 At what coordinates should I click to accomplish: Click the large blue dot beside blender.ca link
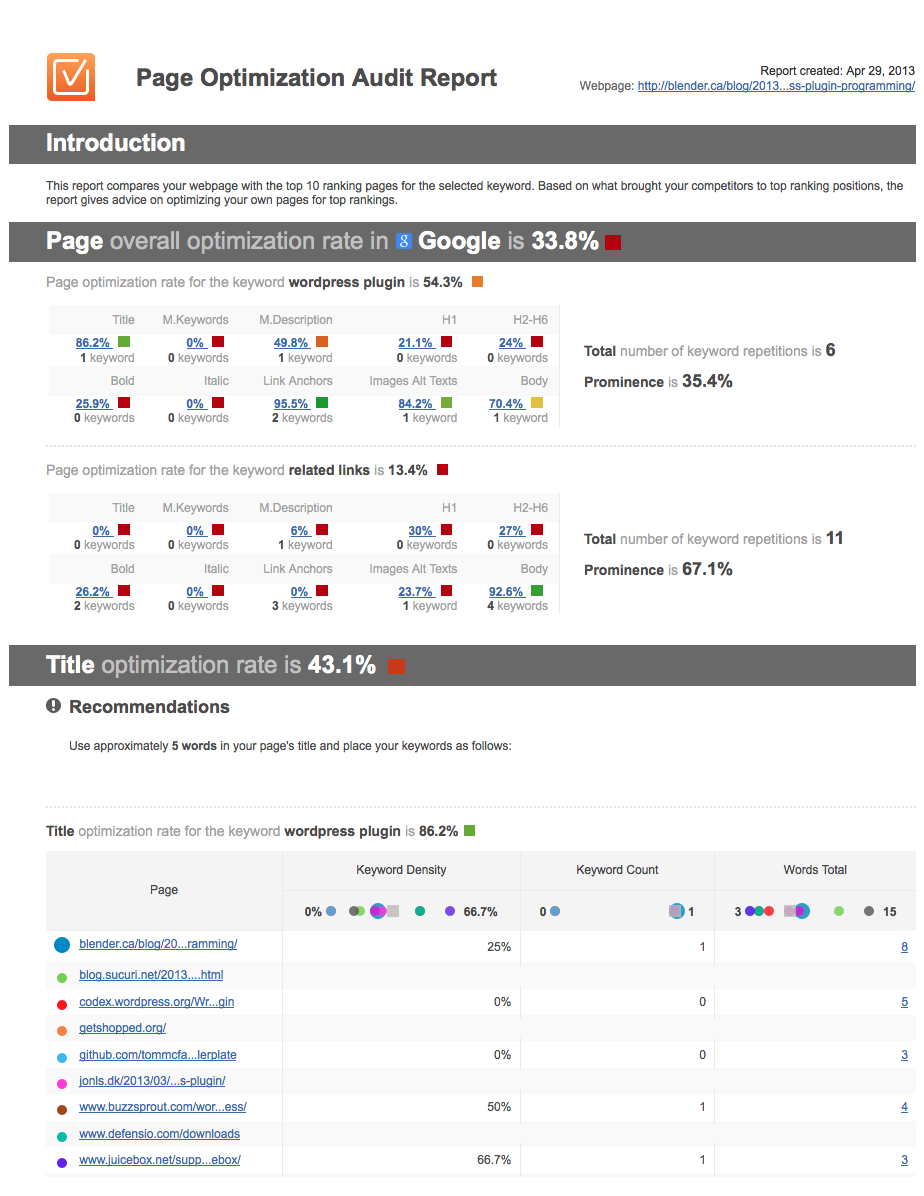pos(62,945)
